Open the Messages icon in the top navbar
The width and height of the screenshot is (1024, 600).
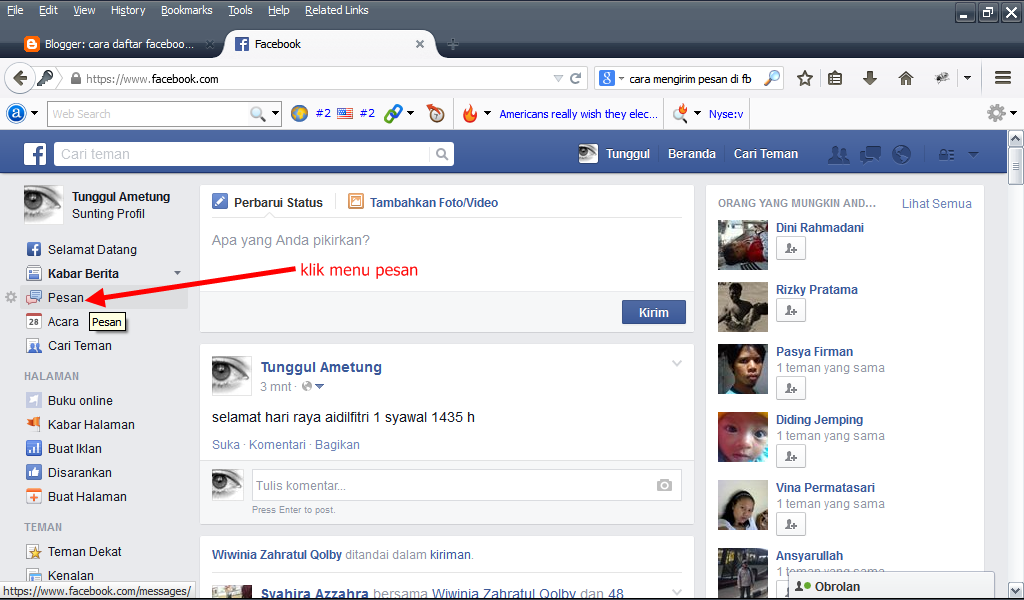(870, 154)
